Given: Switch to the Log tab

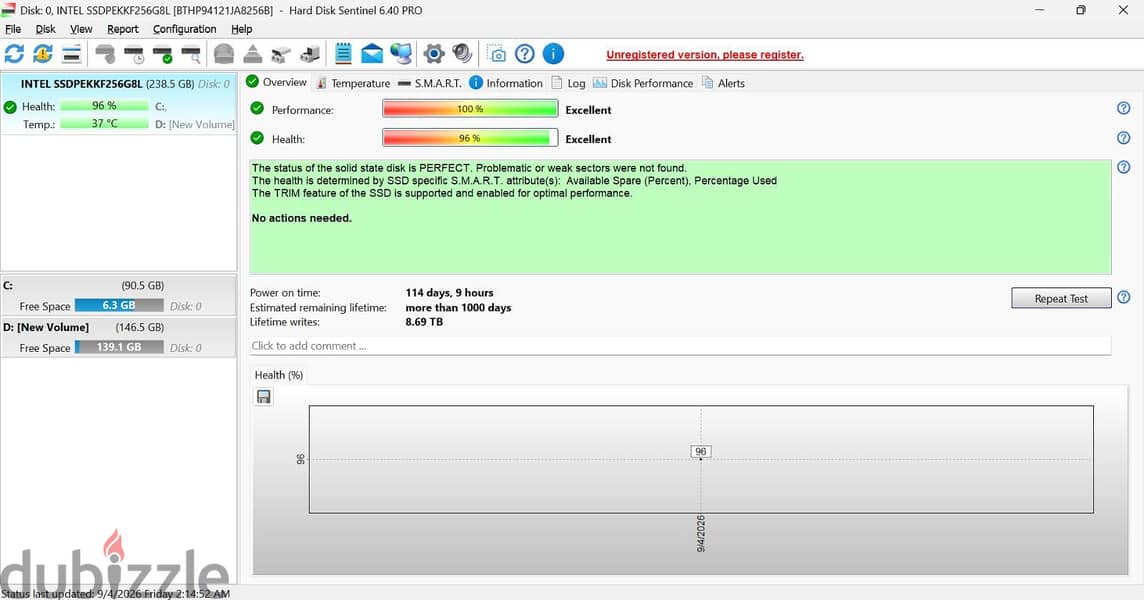Looking at the screenshot, I should point(568,83).
